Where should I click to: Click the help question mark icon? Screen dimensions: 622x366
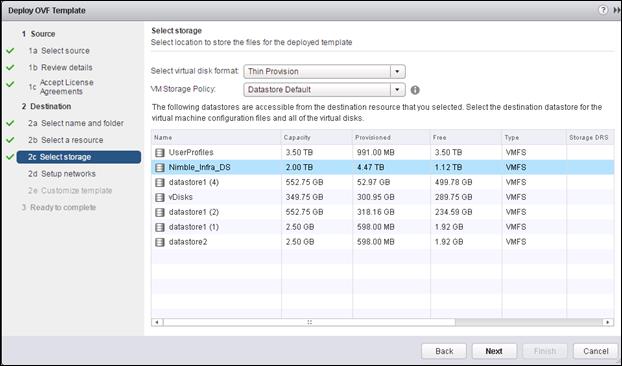click(603, 10)
